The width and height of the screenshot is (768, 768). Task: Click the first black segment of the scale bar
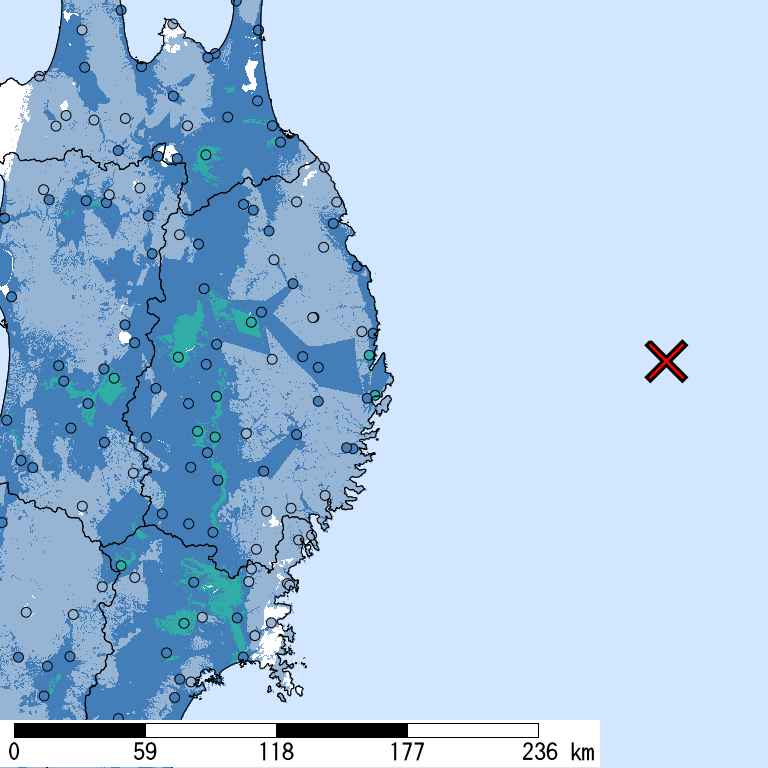[80, 730]
